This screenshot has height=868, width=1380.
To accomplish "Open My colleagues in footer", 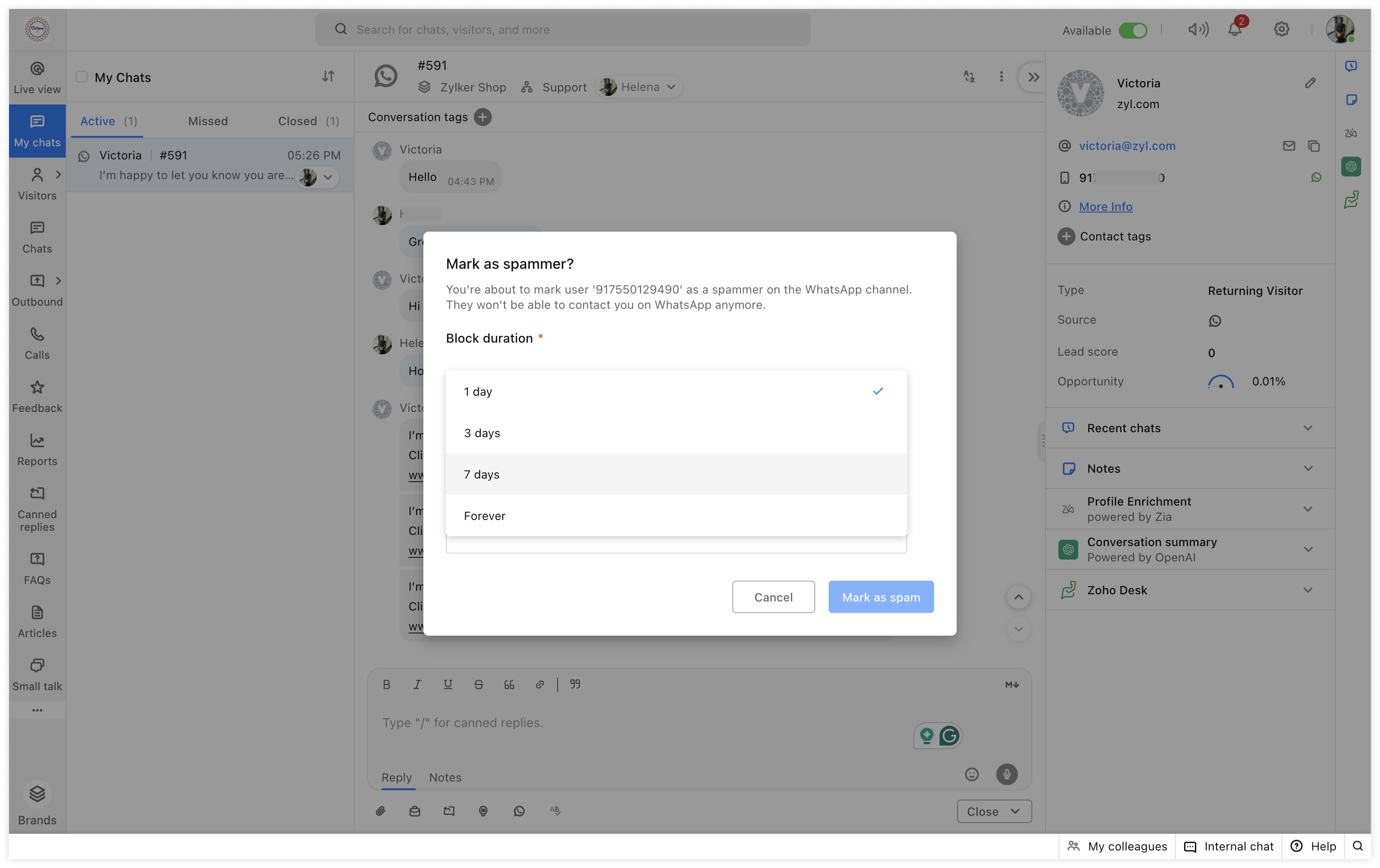I will (1117, 845).
